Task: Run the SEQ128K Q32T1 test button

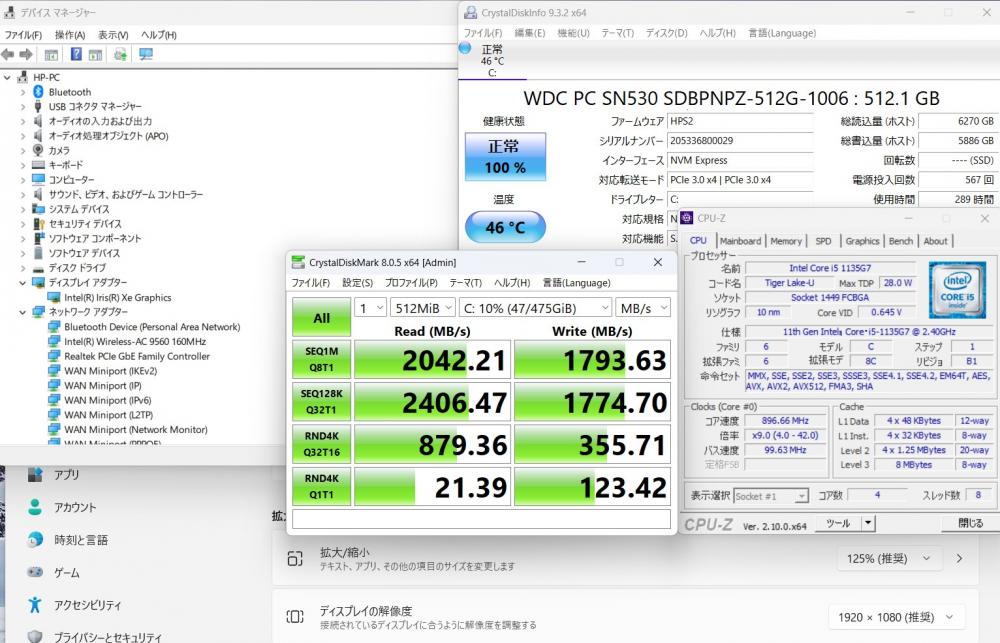Action: pos(321,402)
